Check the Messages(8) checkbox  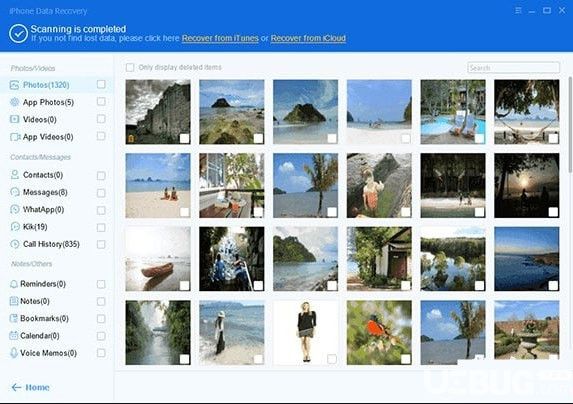pos(101,193)
